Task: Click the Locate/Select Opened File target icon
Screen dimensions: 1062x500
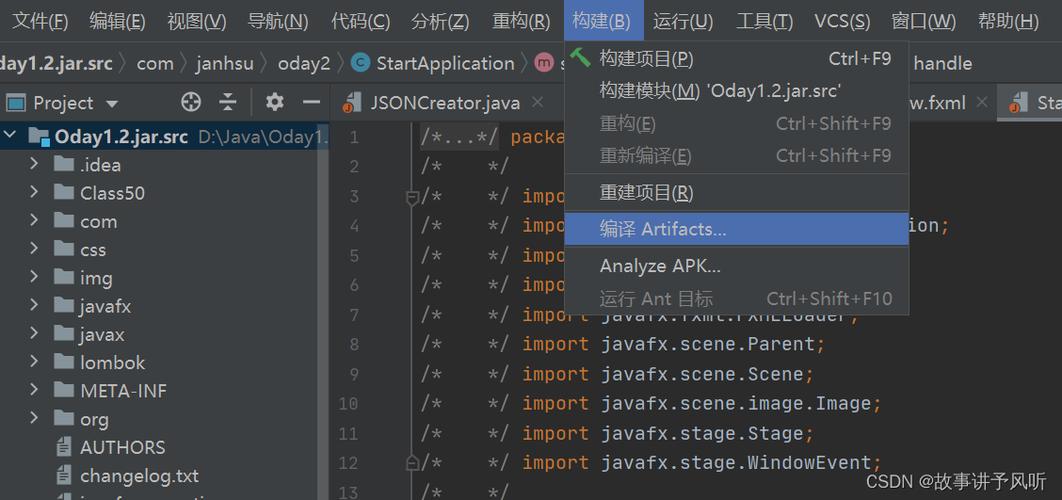Action: 191,102
